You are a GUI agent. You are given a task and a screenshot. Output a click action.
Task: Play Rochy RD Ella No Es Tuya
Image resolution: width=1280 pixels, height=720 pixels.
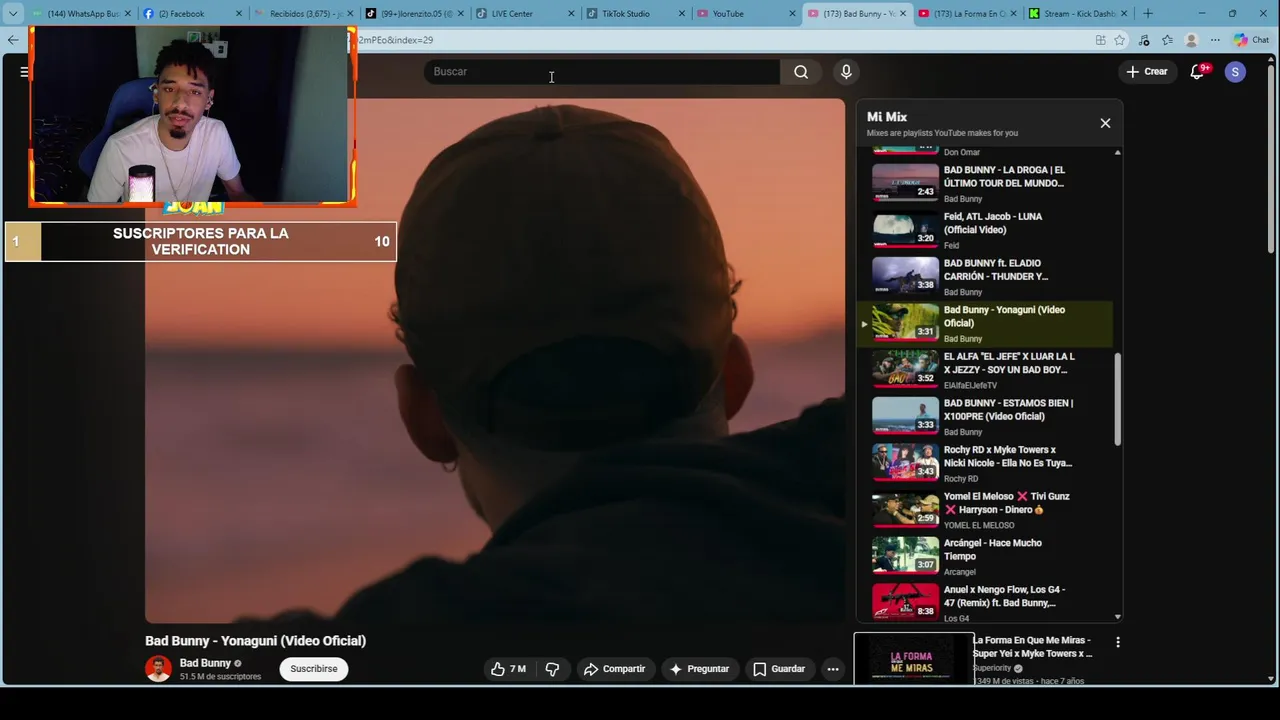(984, 463)
